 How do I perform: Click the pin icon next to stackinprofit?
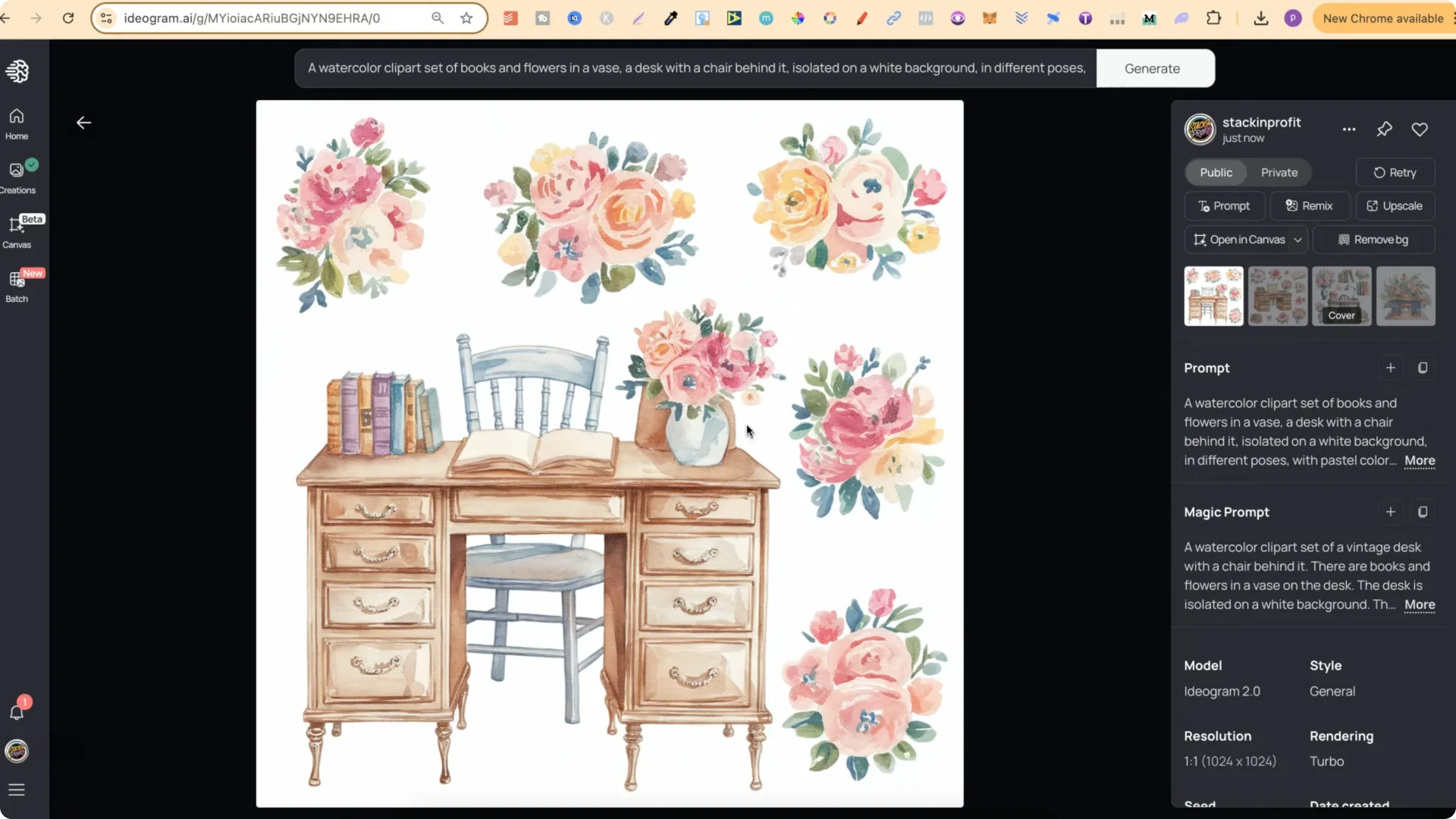[x=1384, y=129]
